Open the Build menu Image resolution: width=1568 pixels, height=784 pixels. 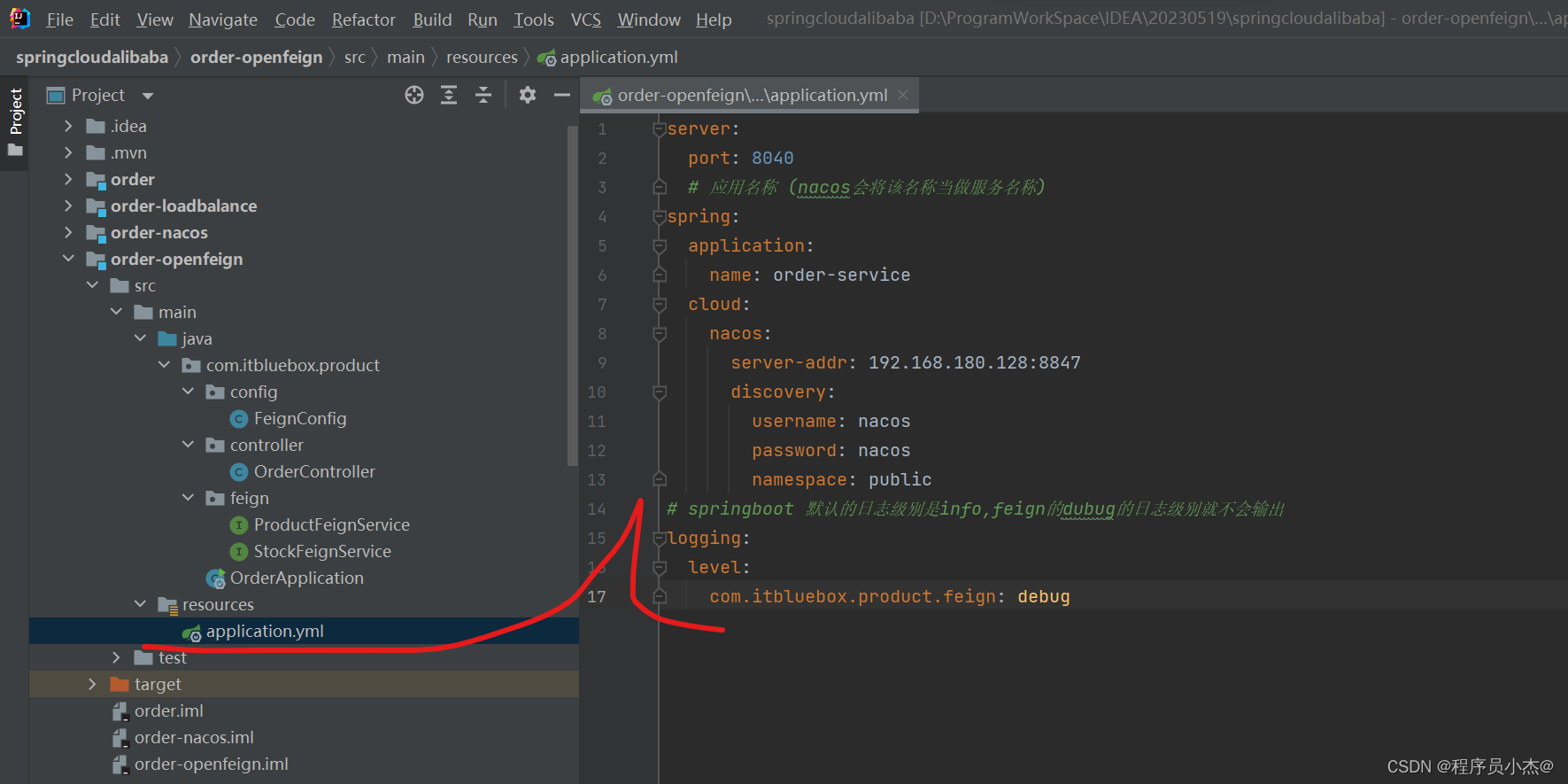[x=432, y=19]
